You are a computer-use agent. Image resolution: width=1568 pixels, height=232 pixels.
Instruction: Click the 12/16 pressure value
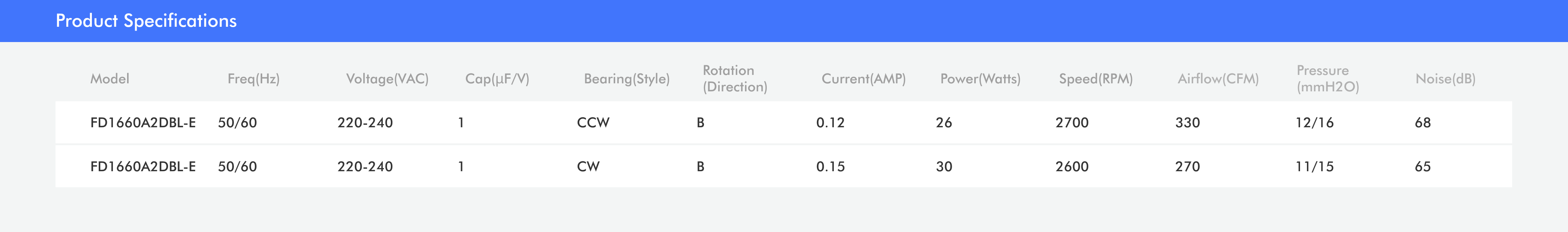pos(1314,123)
